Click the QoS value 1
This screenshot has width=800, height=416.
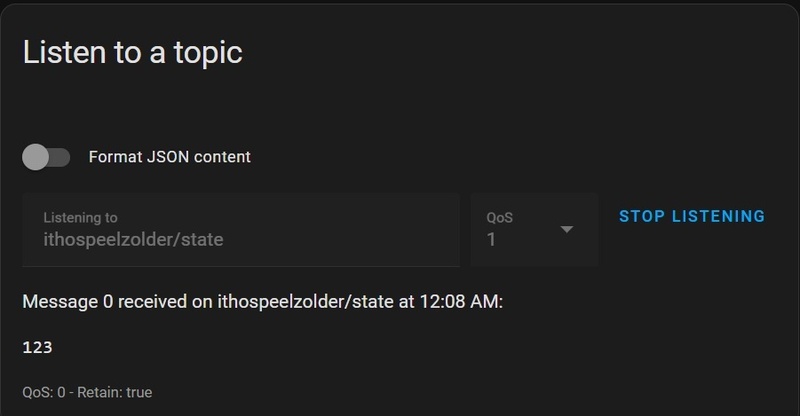point(491,240)
